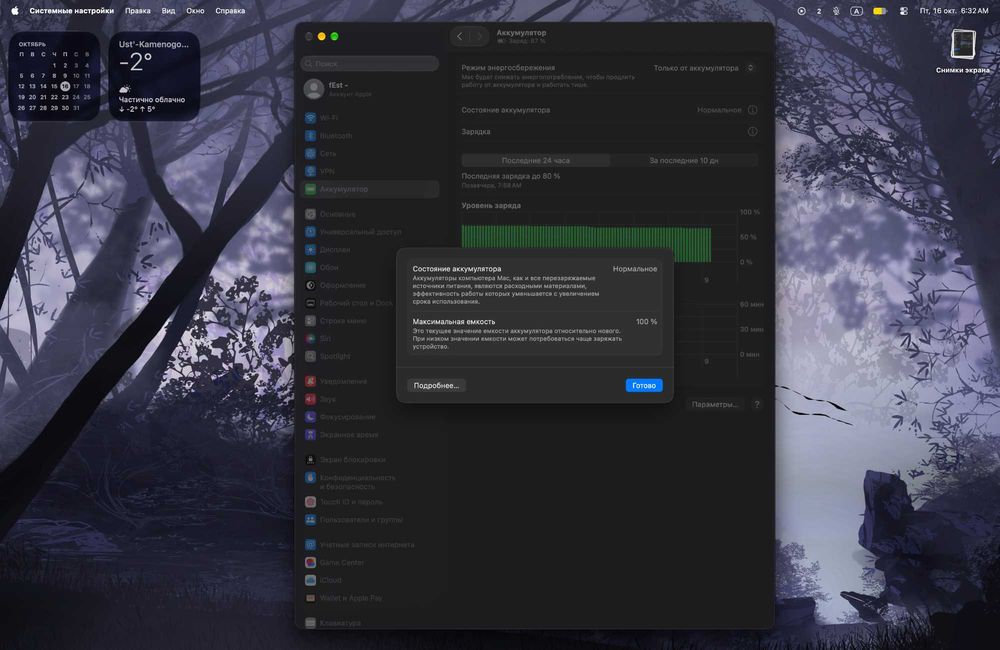Open iCloud settings in the sidebar
Image resolution: width=1000 pixels, height=650 pixels.
(x=370, y=580)
